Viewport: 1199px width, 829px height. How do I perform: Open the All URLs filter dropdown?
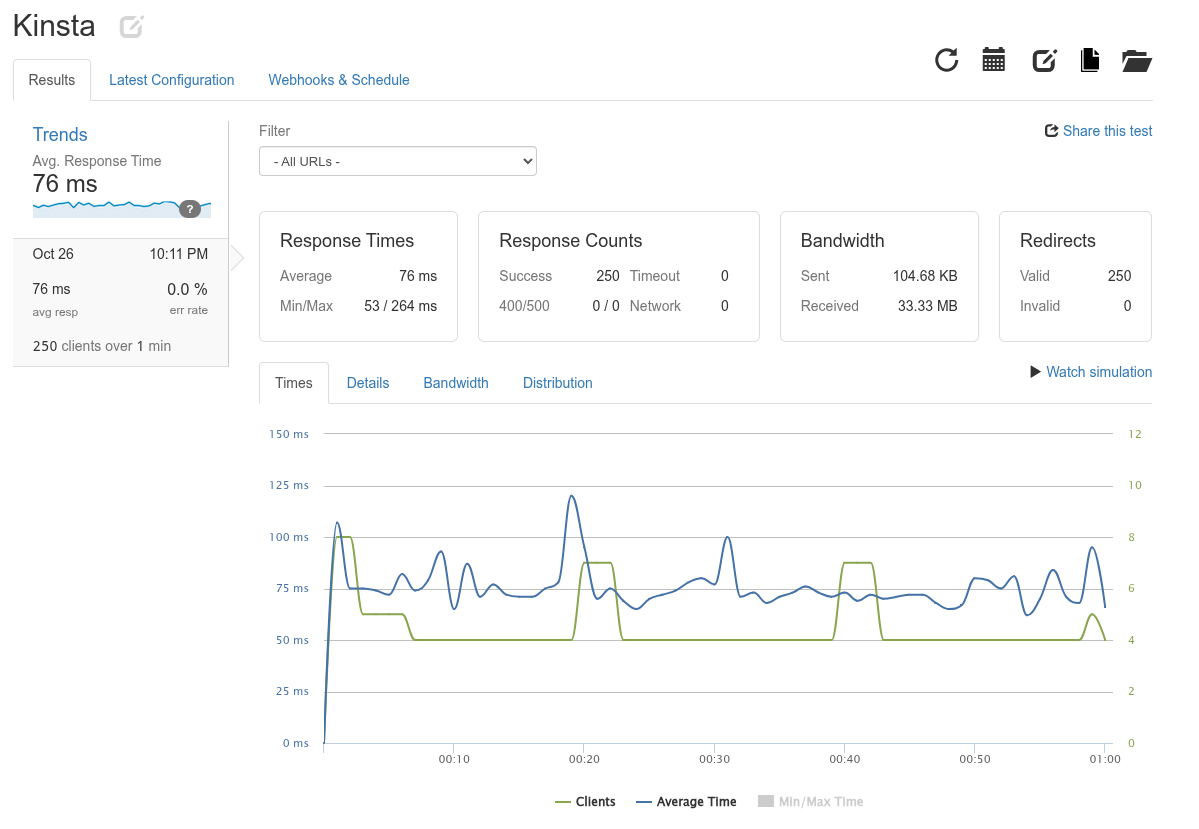(x=397, y=161)
